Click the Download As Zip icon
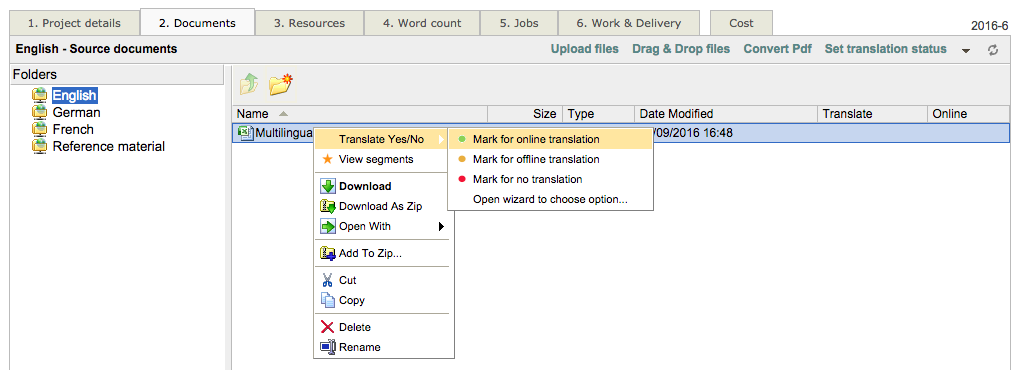Screen dimensions: 1019x370 pyautogui.click(x=328, y=206)
